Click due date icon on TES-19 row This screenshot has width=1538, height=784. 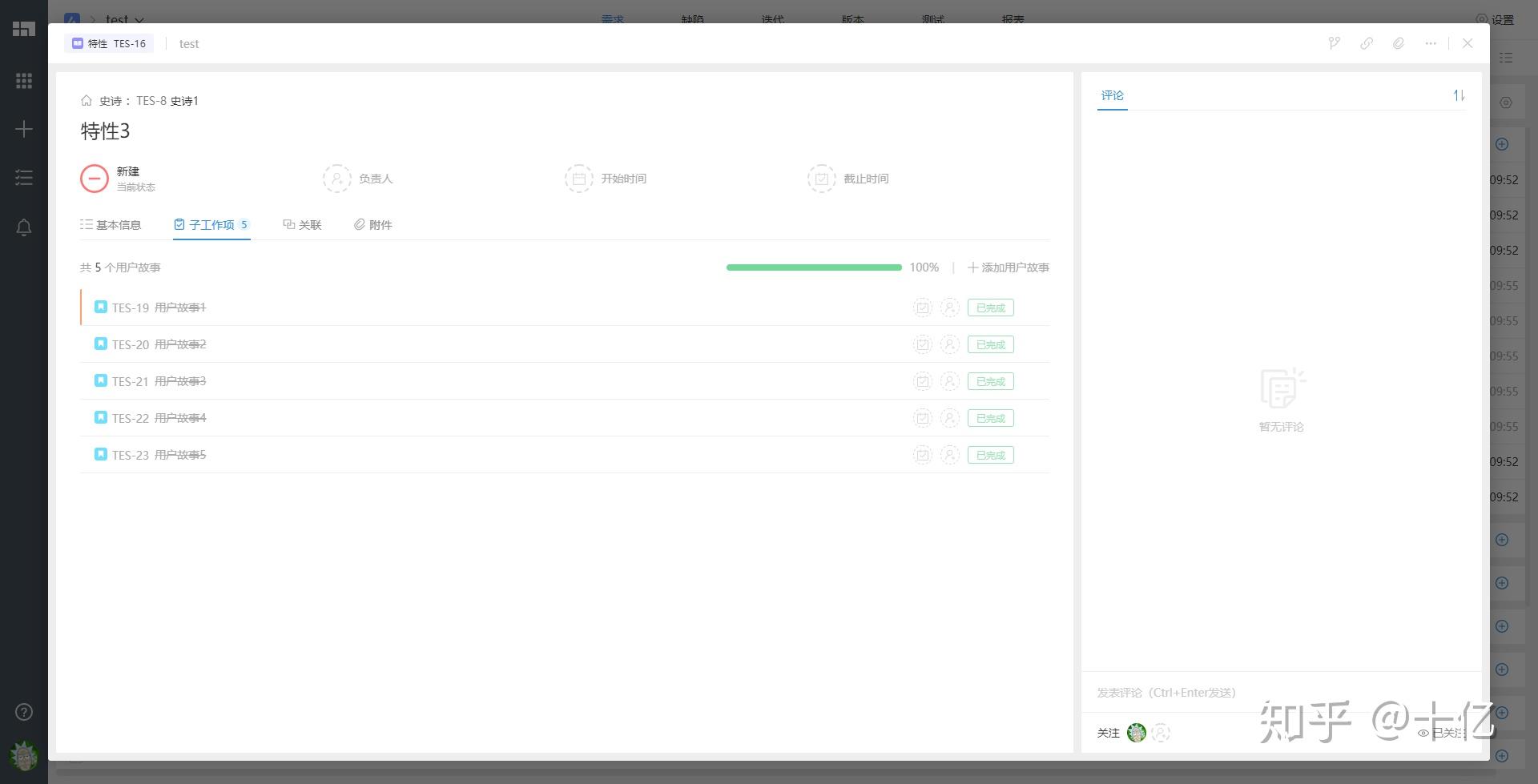click(923, 308)
